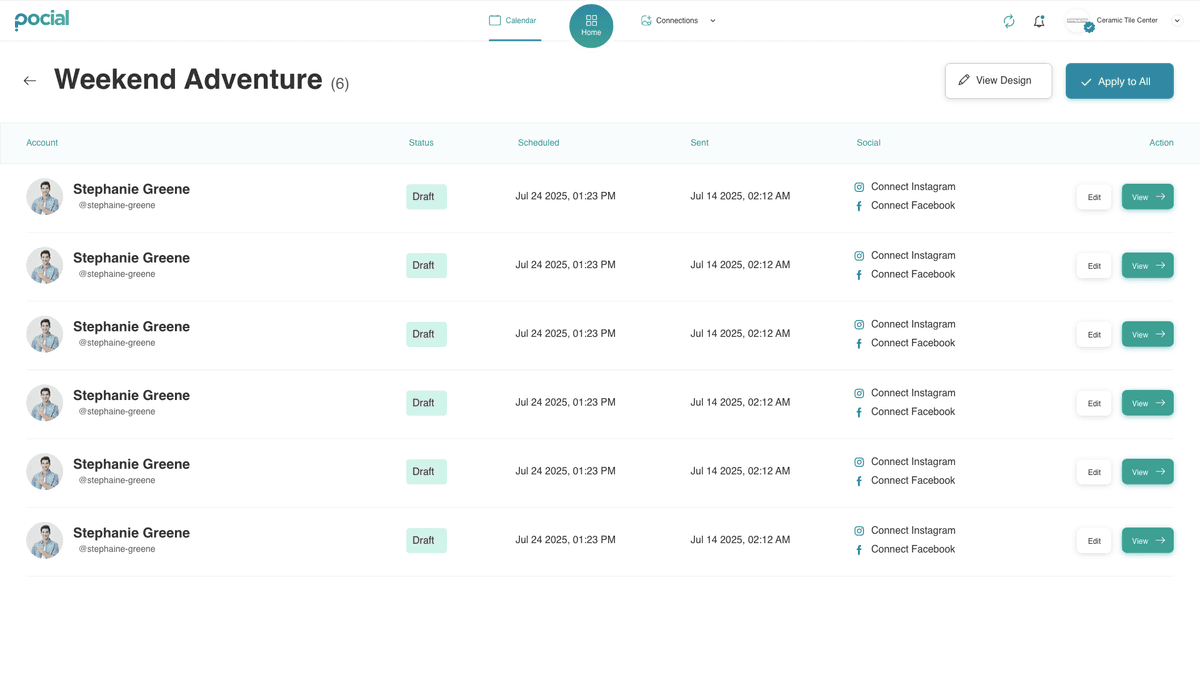Connect Instagram in the fifth row
This screenshot has width=1200, height=675.
904,462
